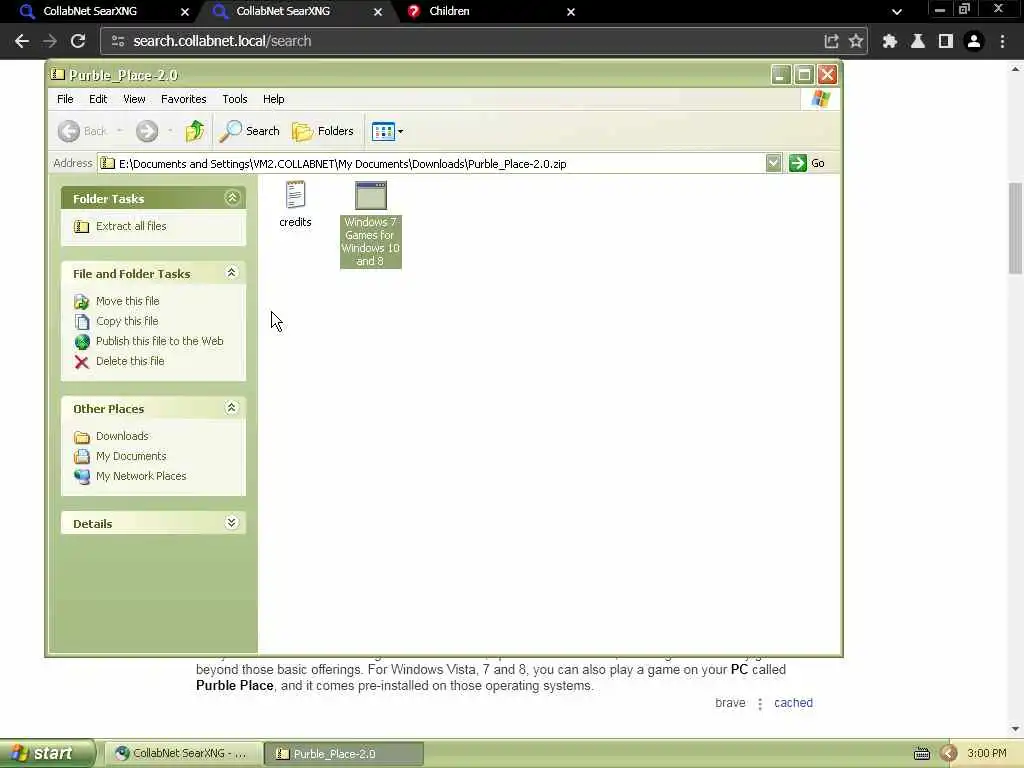Viewport: 1024px width, 768px height.
Task: Open the Windows Start menu
Action: (x=46, y=753)
